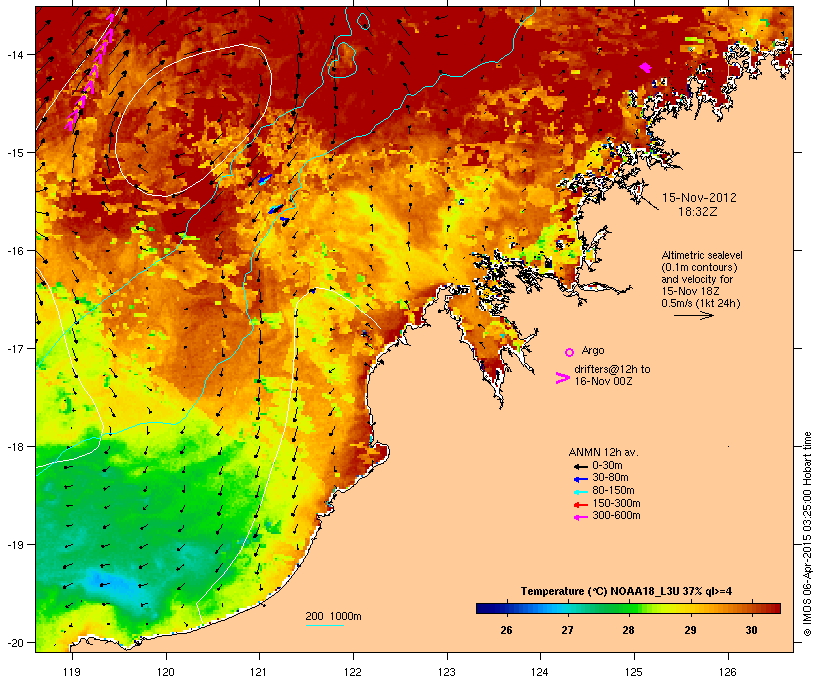The height and width of the screenshot is (680, 820).
Task: Click the 15-Nov-2012 date label
Action: (699, 198)
